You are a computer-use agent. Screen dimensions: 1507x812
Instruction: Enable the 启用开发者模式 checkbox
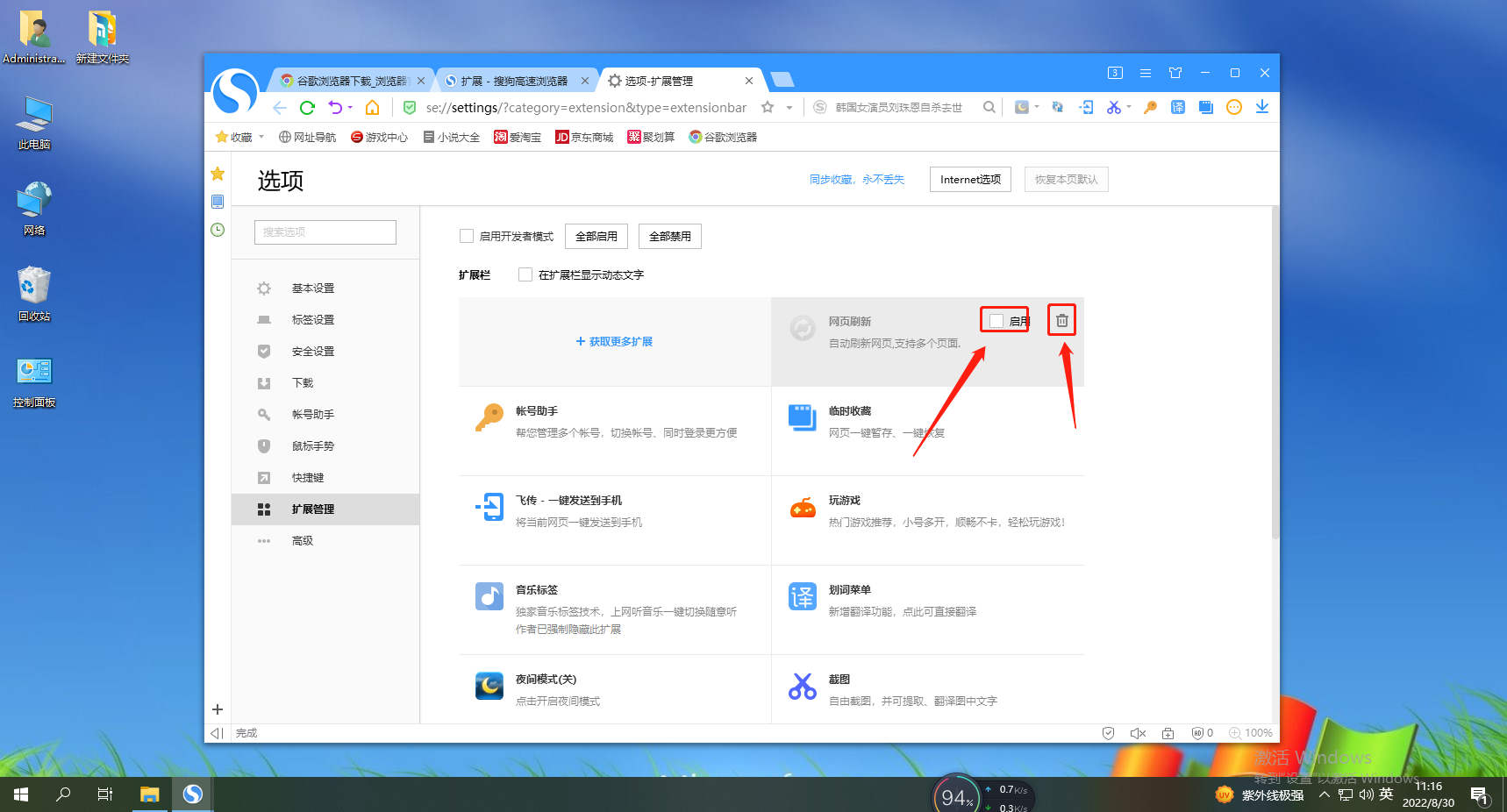point(467,236)
